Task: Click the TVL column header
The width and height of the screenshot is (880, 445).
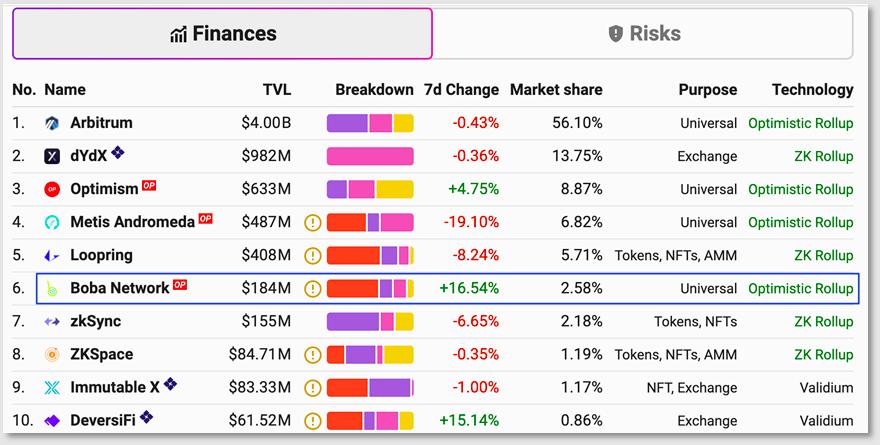Action: pyautogui.click(x=277, y=89)
